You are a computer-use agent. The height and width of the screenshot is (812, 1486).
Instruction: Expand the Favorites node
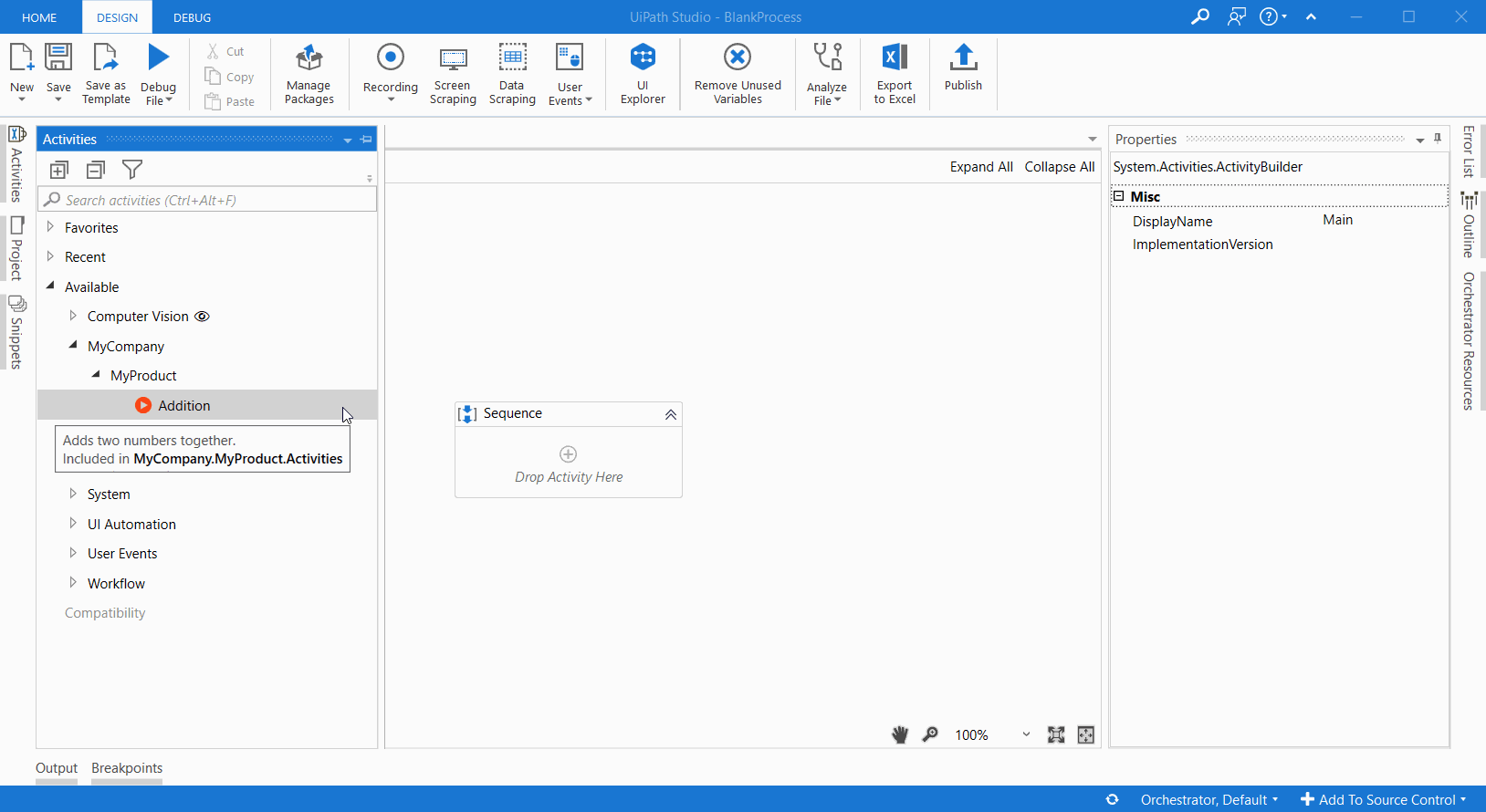tap(50, 227)
